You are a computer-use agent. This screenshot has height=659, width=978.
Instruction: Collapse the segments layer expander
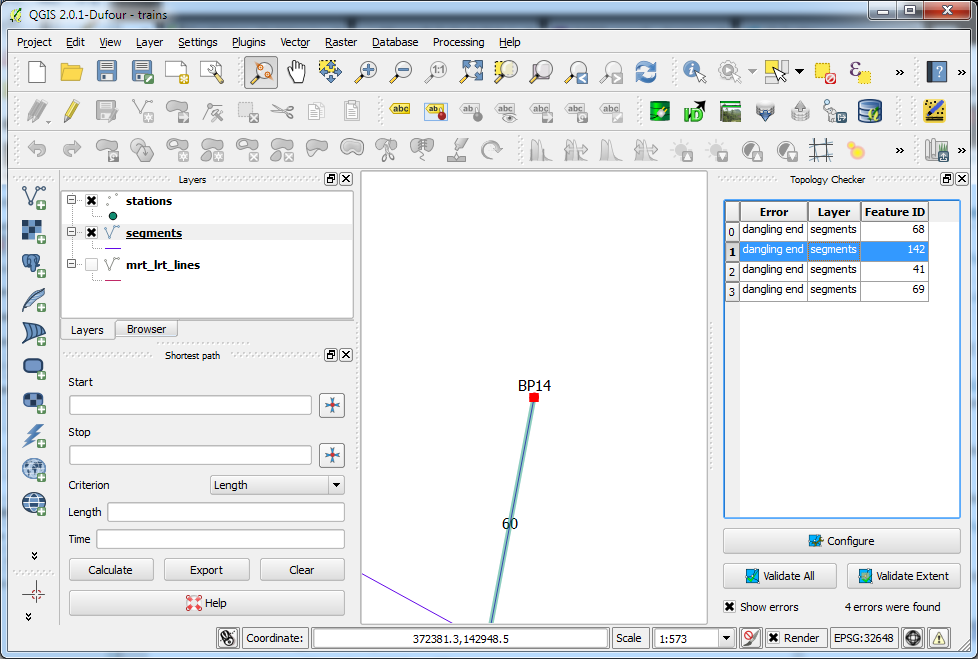coord(72,233)
